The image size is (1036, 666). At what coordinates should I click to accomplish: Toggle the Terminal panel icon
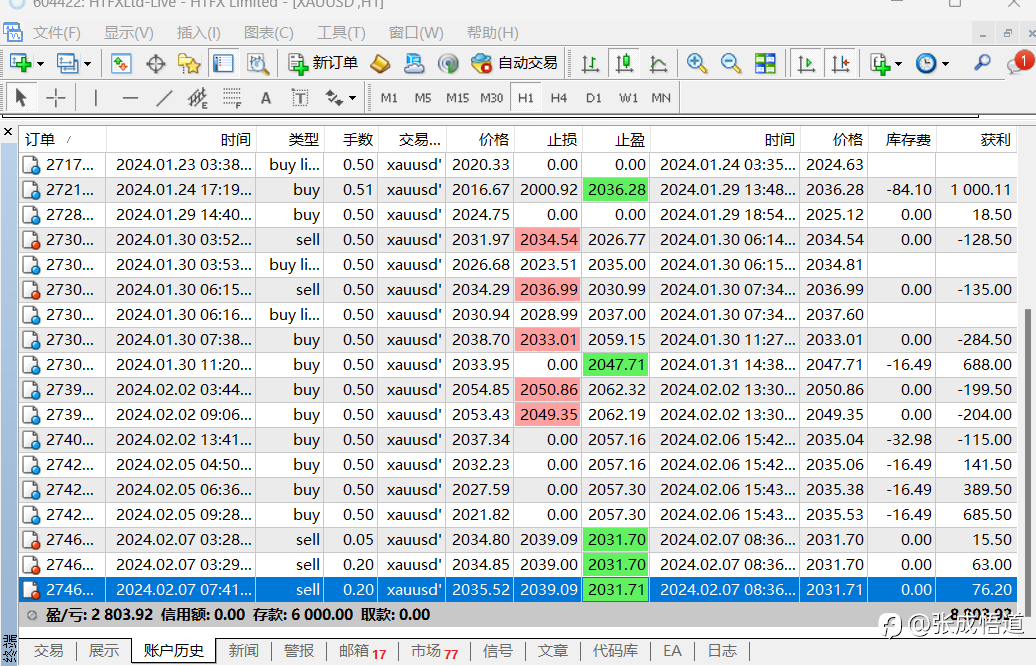click(x=223, y=63)
